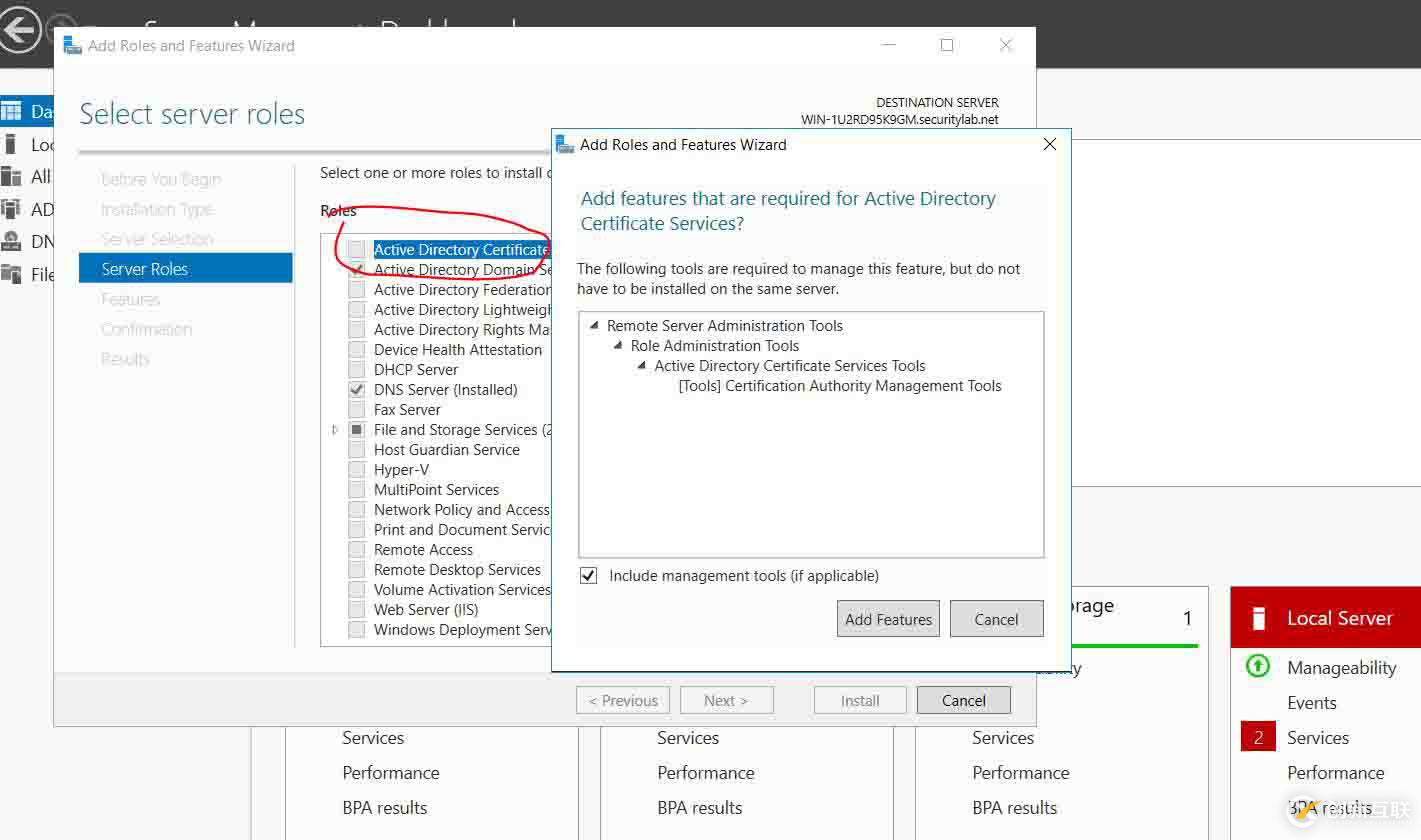
Task: Tick the Web Server (IIS) checkbox
Action: click(x=357, y=610)
